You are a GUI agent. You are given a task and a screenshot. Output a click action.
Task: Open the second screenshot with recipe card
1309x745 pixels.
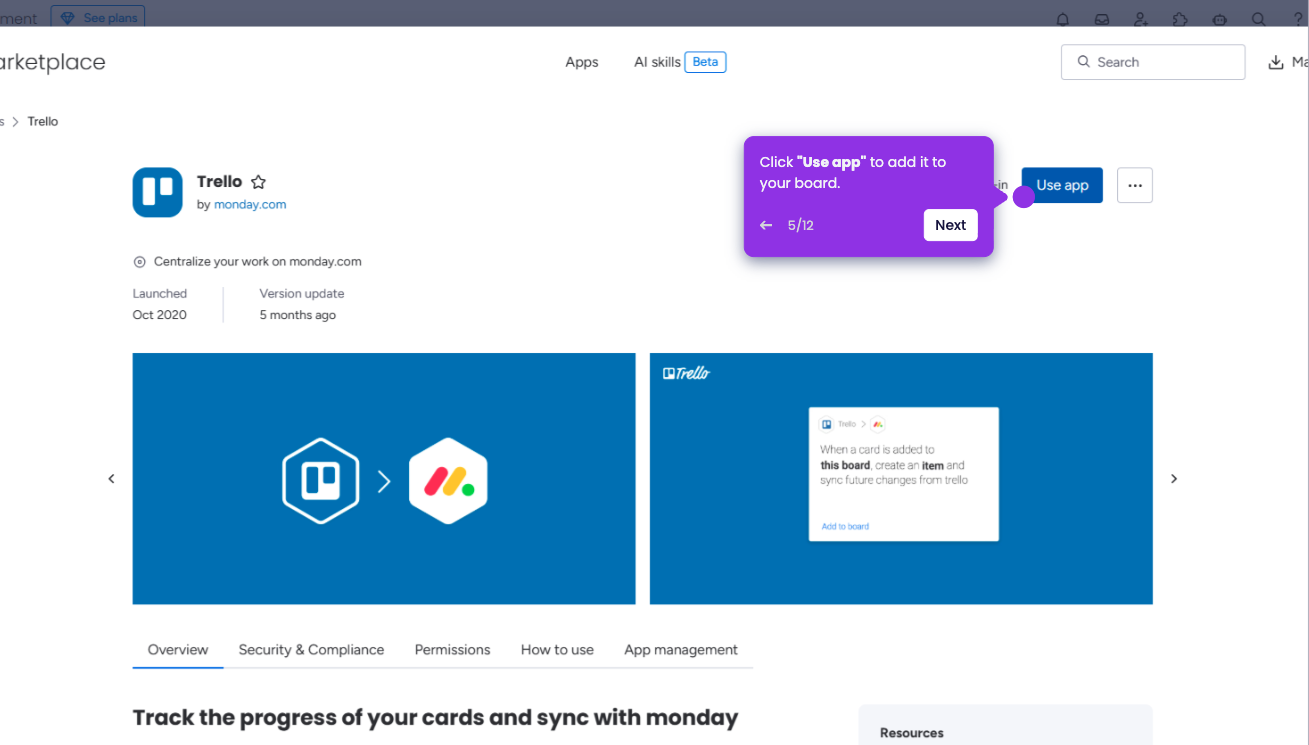[901, 479]
